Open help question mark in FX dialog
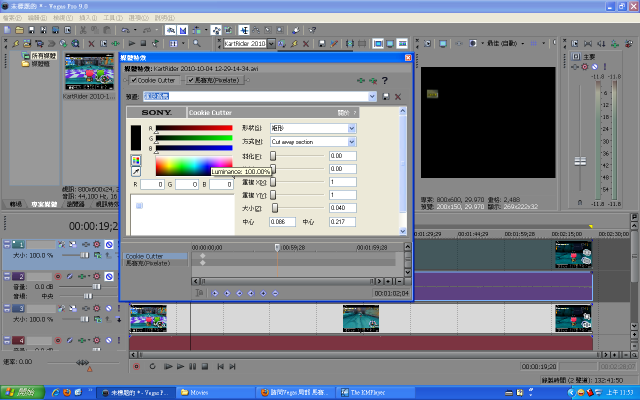Viewport: 640px width, 400px height. pyautogui.click(x=384, y=80)
